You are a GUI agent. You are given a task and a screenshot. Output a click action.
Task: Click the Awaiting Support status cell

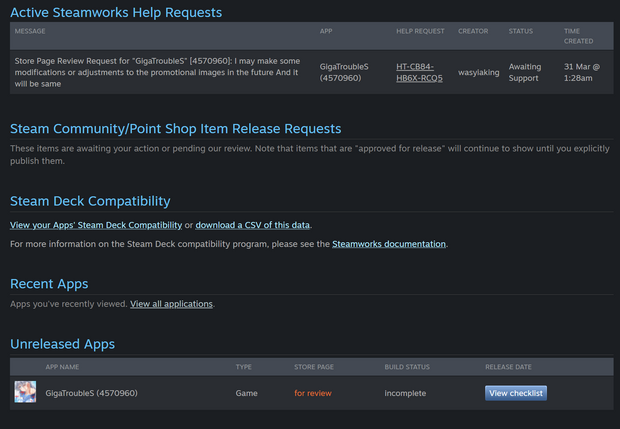(525, 71)
